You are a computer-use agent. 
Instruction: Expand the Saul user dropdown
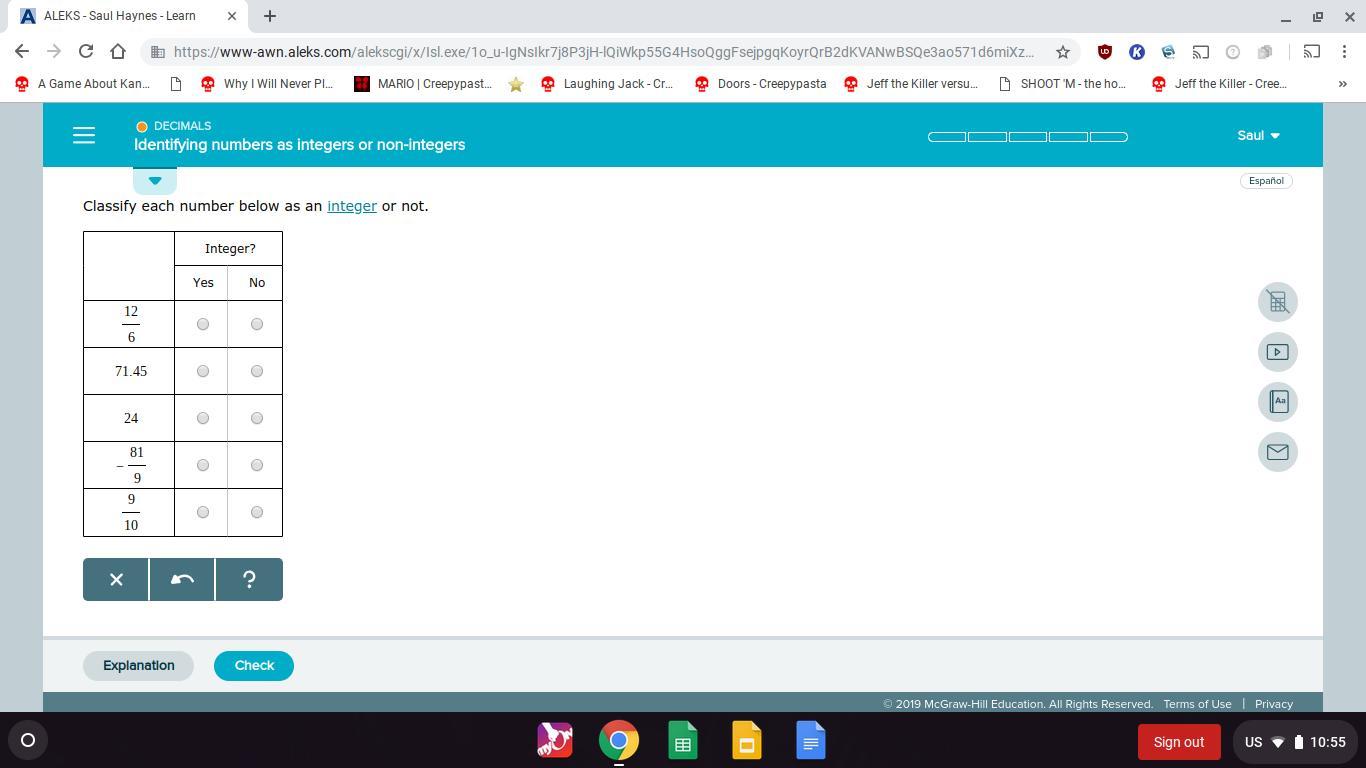point(1258,135)
